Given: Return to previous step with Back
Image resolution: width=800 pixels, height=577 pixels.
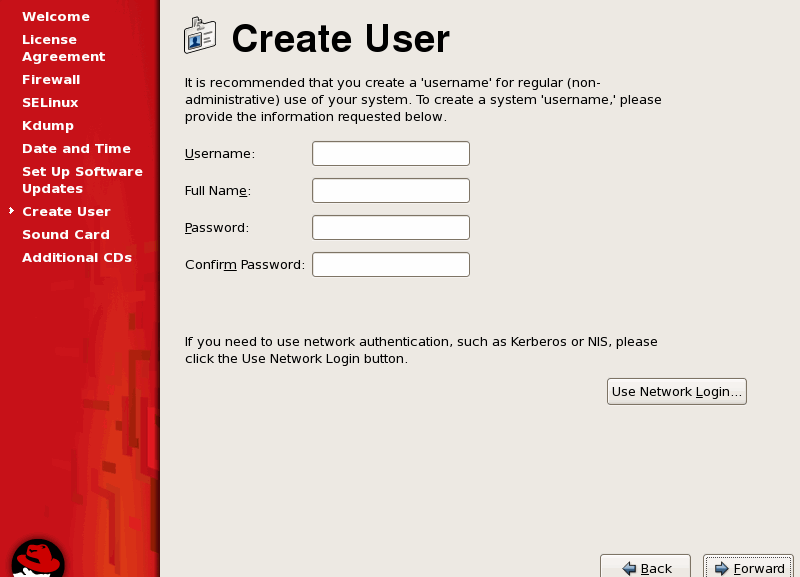Looking at the screenshot, I should pos(645,567).
